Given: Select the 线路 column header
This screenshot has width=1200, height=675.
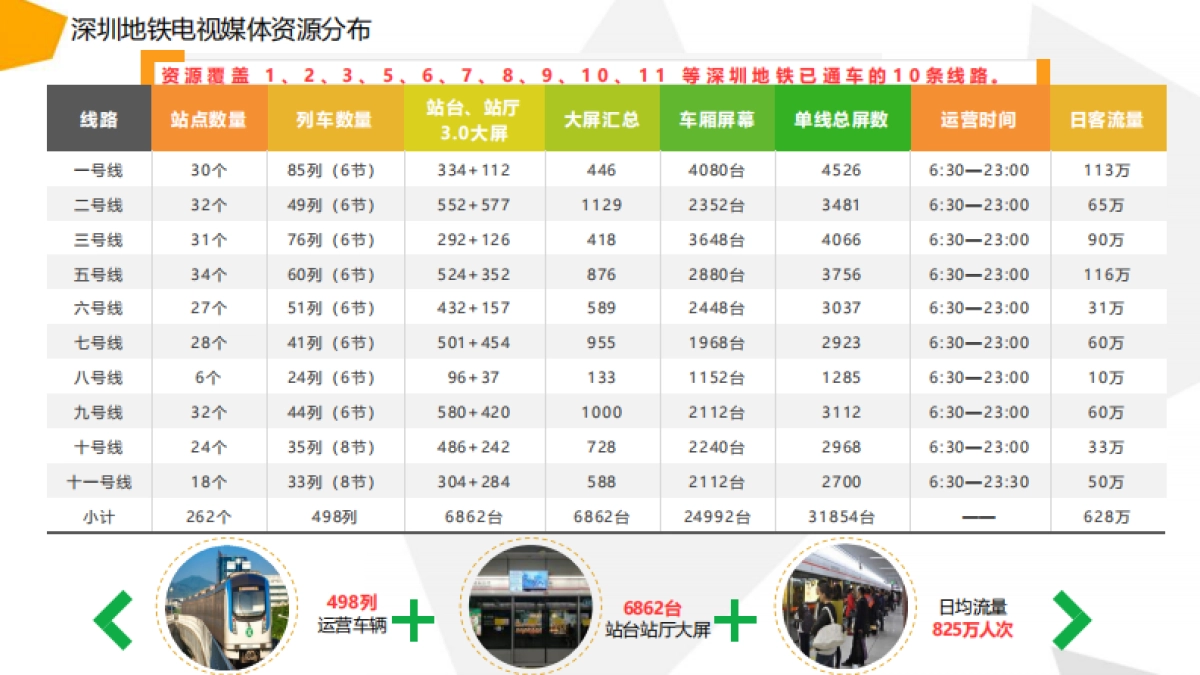Looking at the screenshot, I should [96, 119].
